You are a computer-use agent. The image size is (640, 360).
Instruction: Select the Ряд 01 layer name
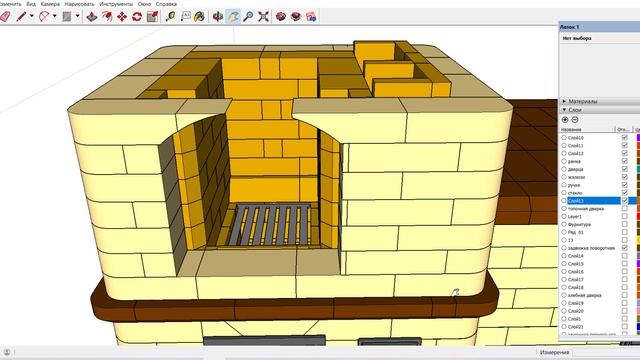[x=576, y=232]
